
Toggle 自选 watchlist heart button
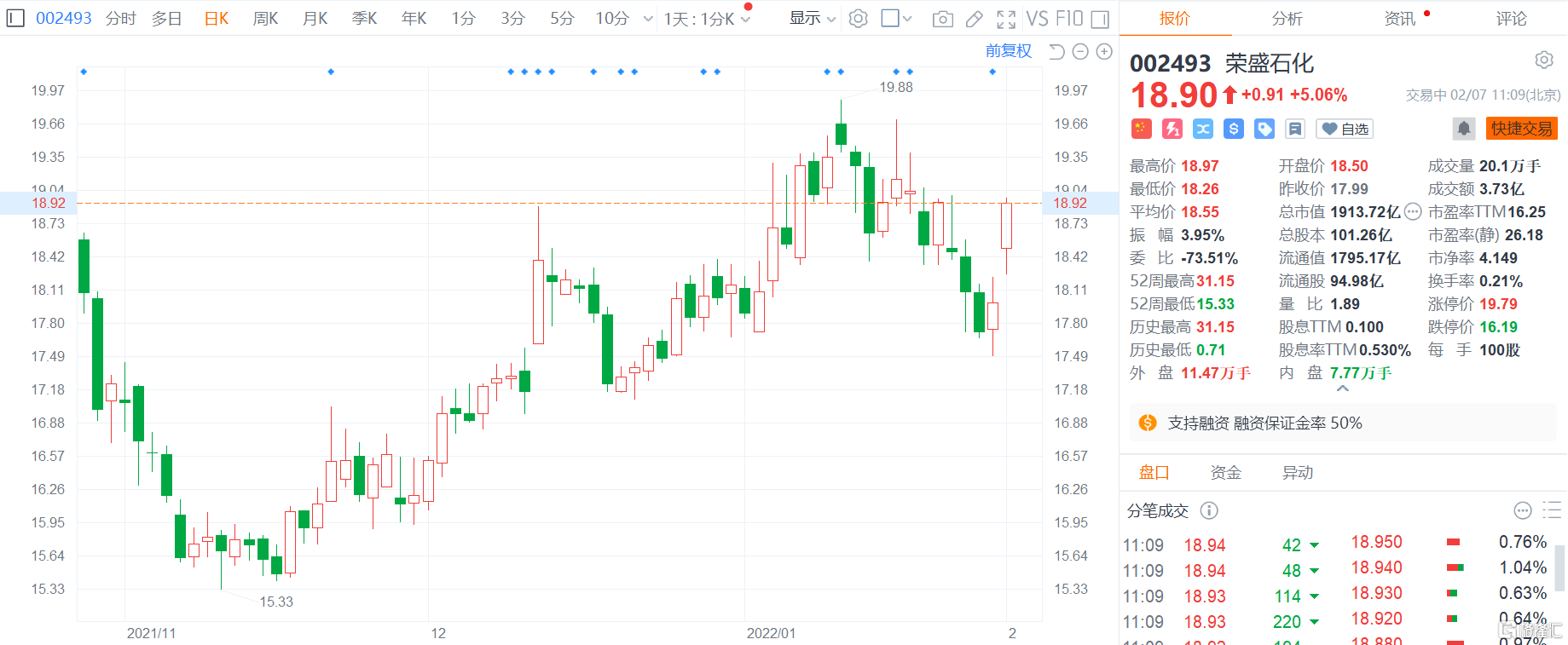pyautogui.click(x=1345, y=129)
